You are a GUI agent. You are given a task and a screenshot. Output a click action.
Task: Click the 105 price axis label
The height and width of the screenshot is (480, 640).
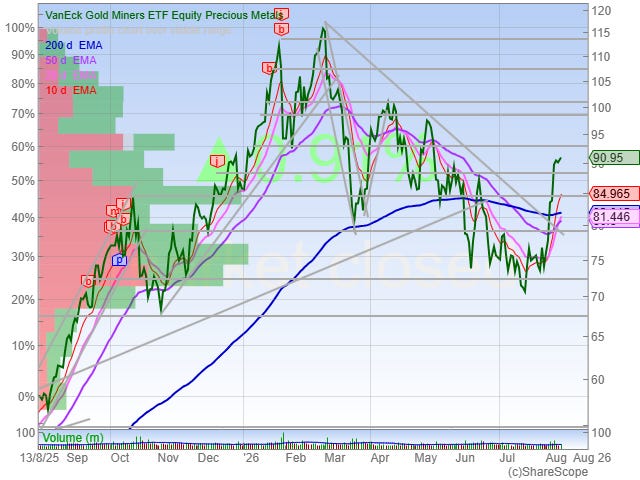[601, 82]
